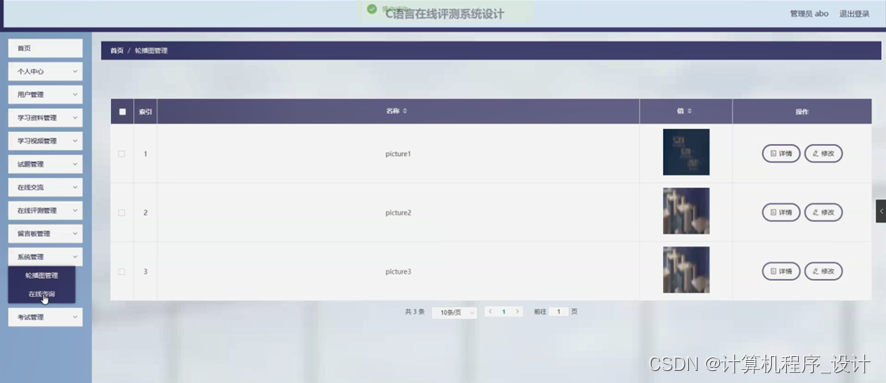
Task: Open the 轮播图管理 submenu item
Action: pos(42,276)
